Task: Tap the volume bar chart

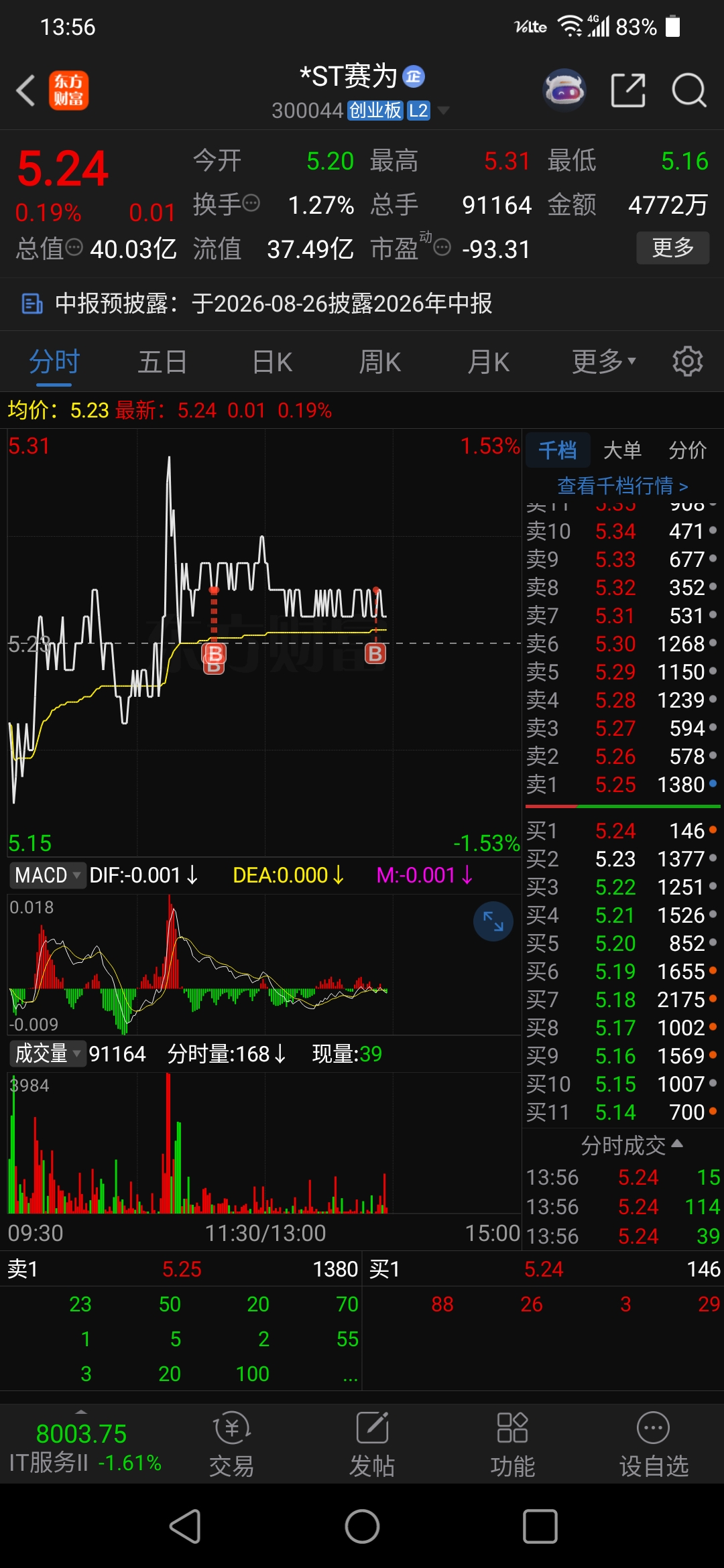Action: tap(264, 1143)
